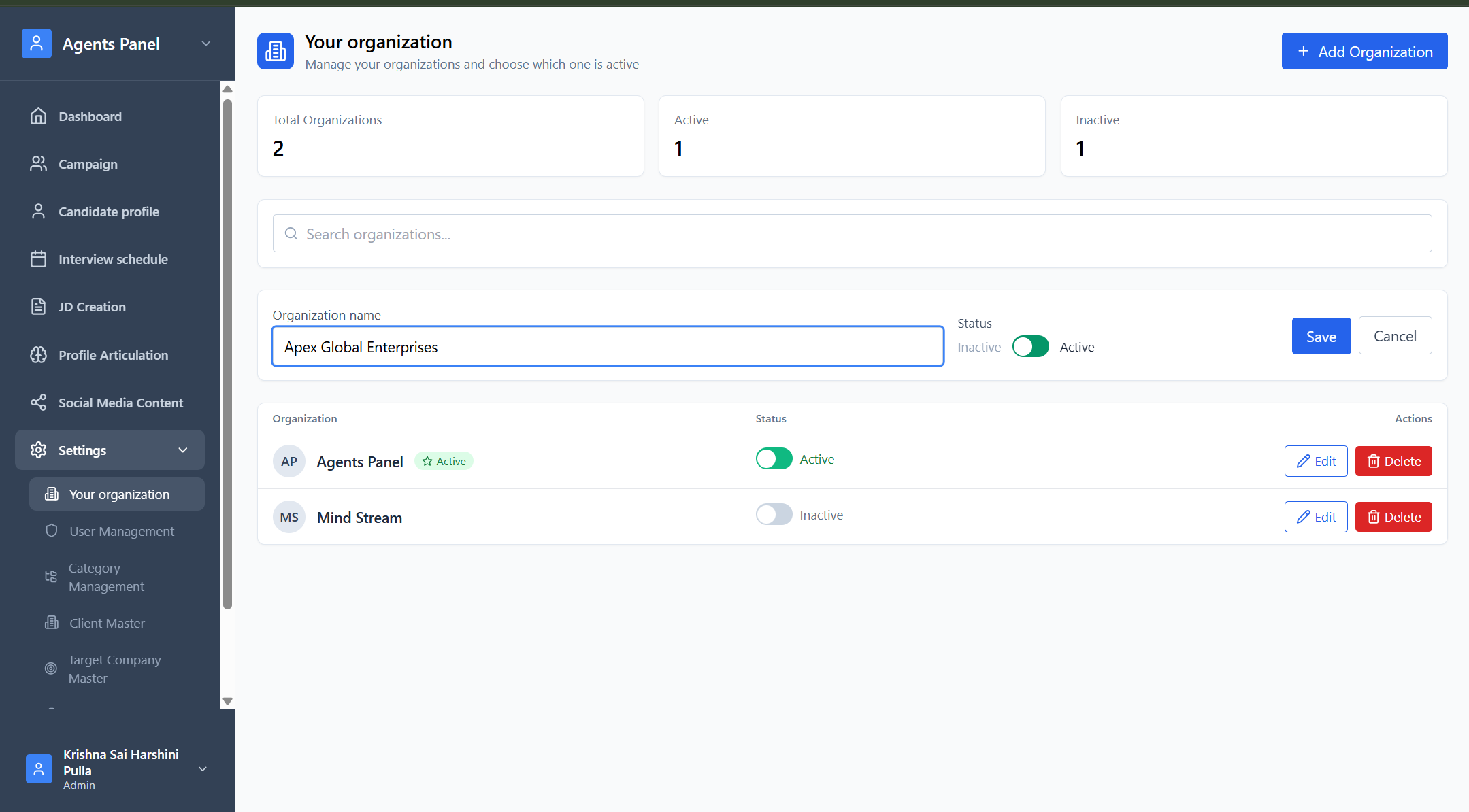1469x812 pixels.
Task: Click the Dashboard home icon
Action: click(39, 116)
